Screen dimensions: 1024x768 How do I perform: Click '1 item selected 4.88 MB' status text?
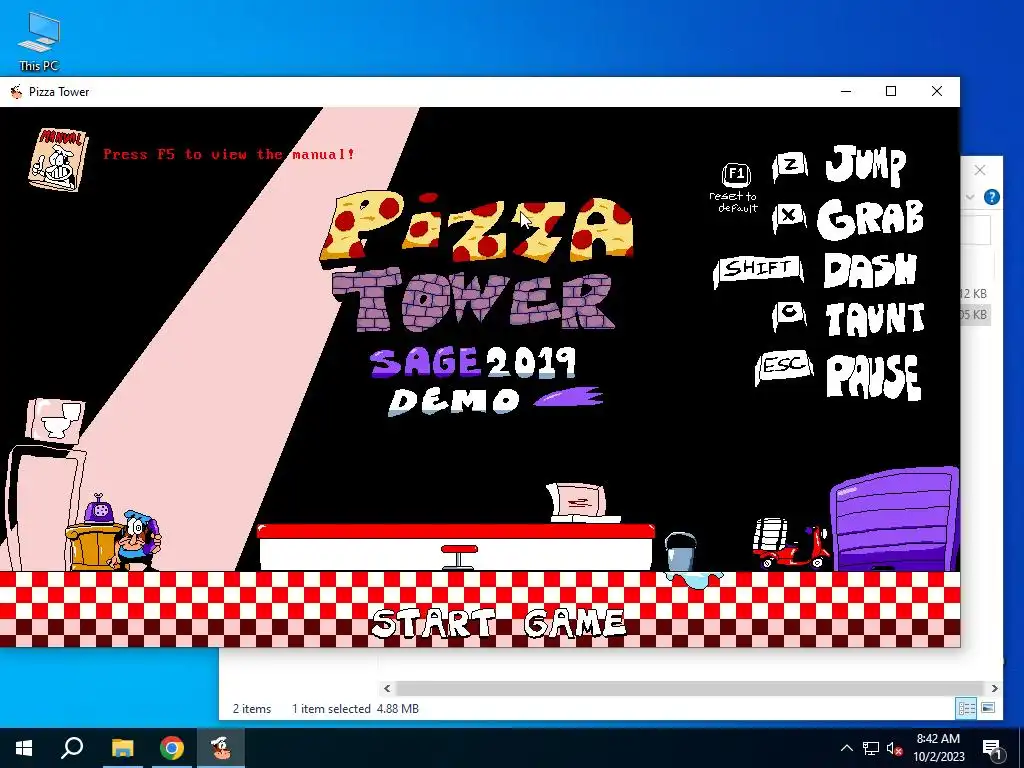[x=355, y=709]
